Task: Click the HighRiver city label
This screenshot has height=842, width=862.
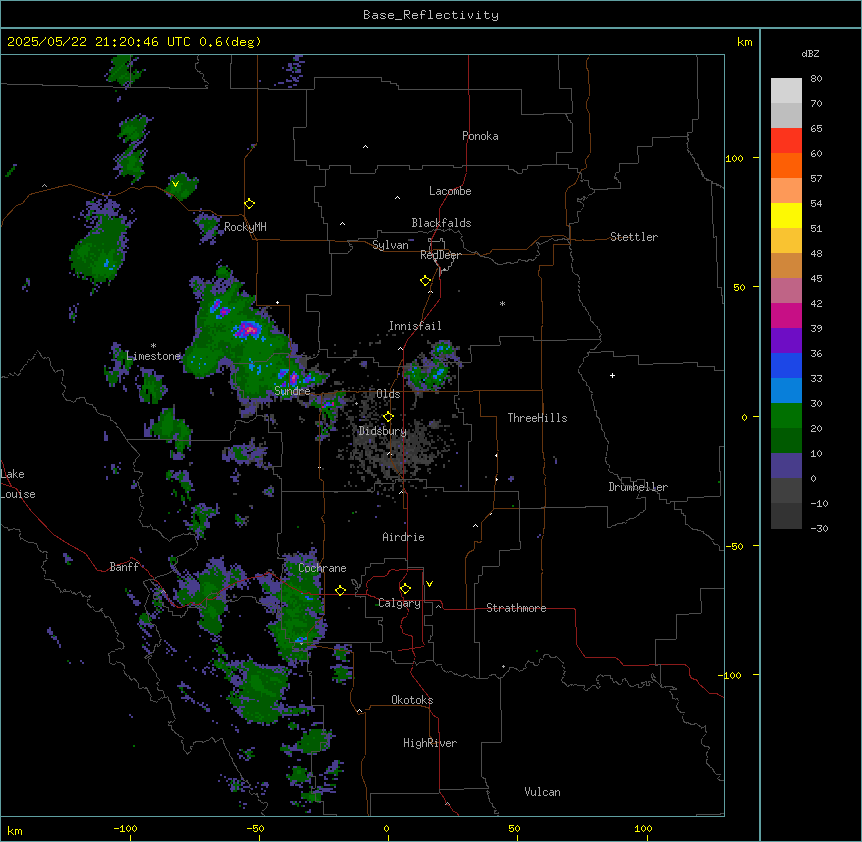Action: [430, 743]
